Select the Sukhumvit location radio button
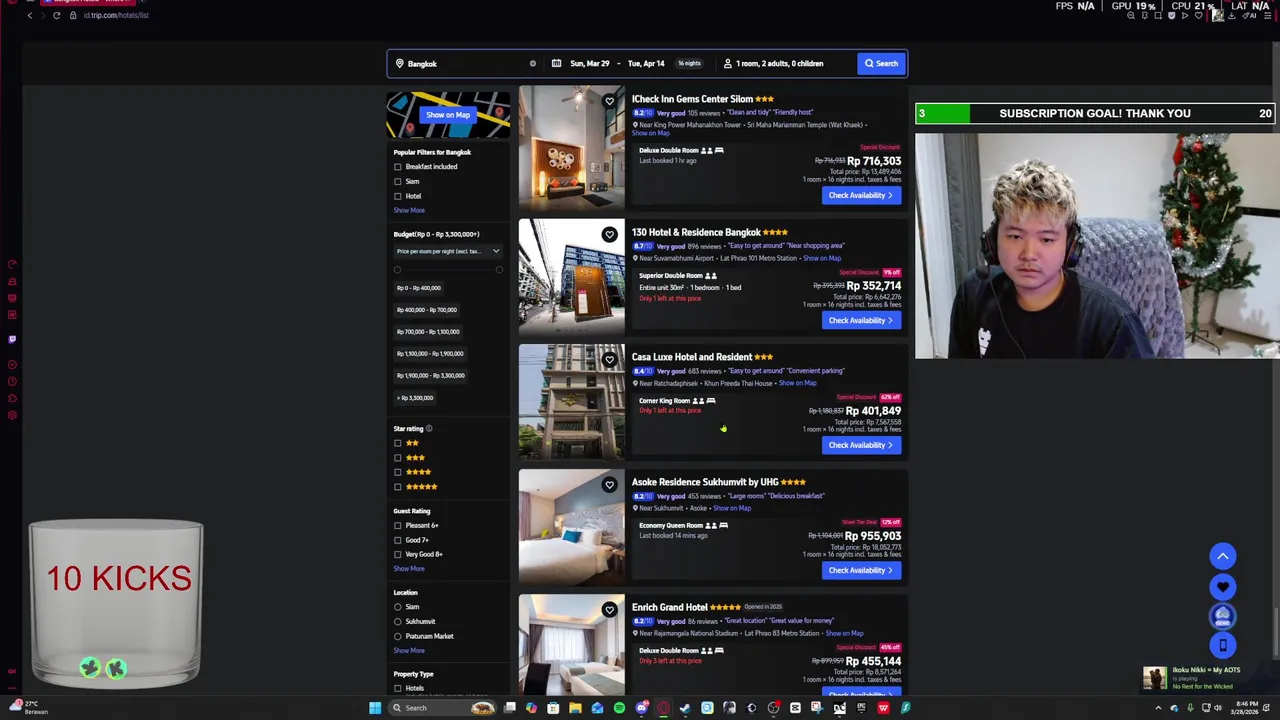Viewport: 1280px width, 720px height. [398, 621]
